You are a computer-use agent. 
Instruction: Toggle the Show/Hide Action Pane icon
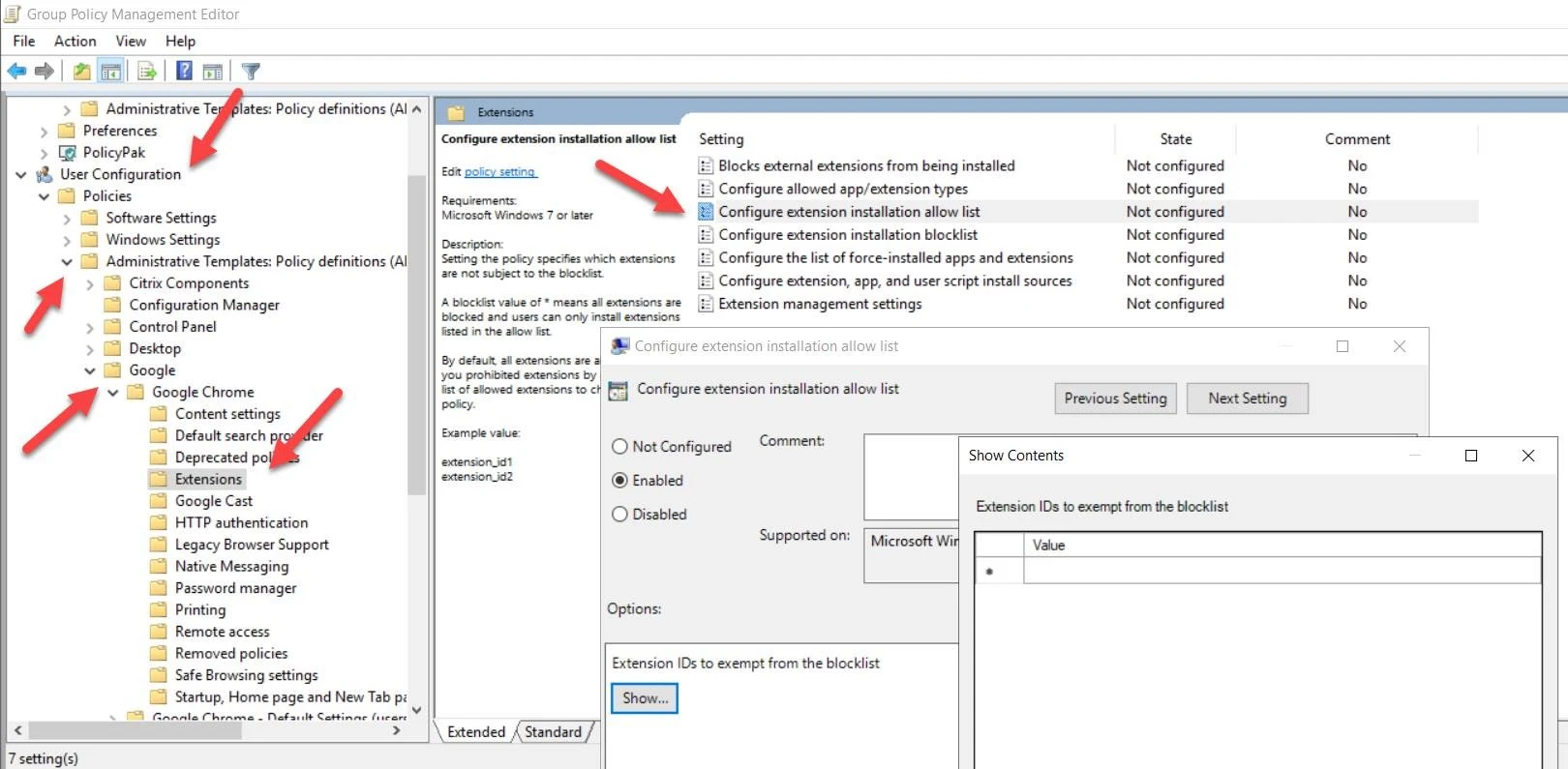pyautogui.click(x=213, y=71)
